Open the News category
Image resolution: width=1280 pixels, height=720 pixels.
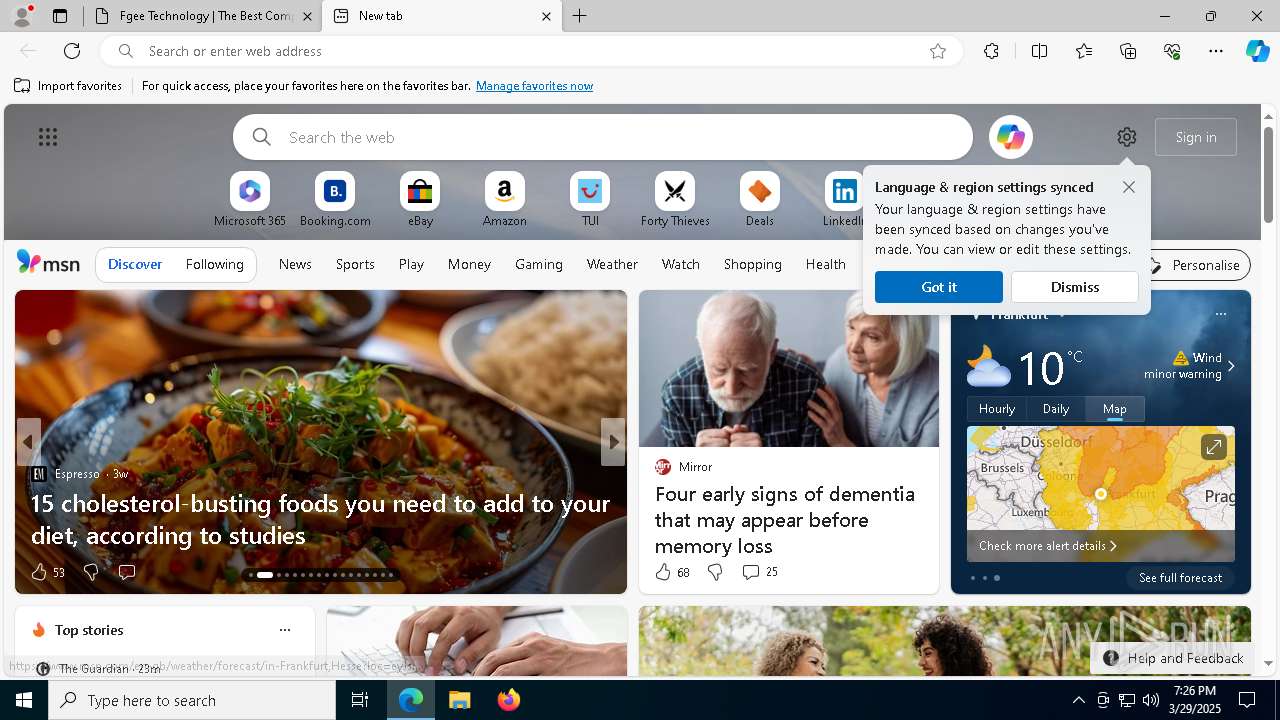[295, 264]
